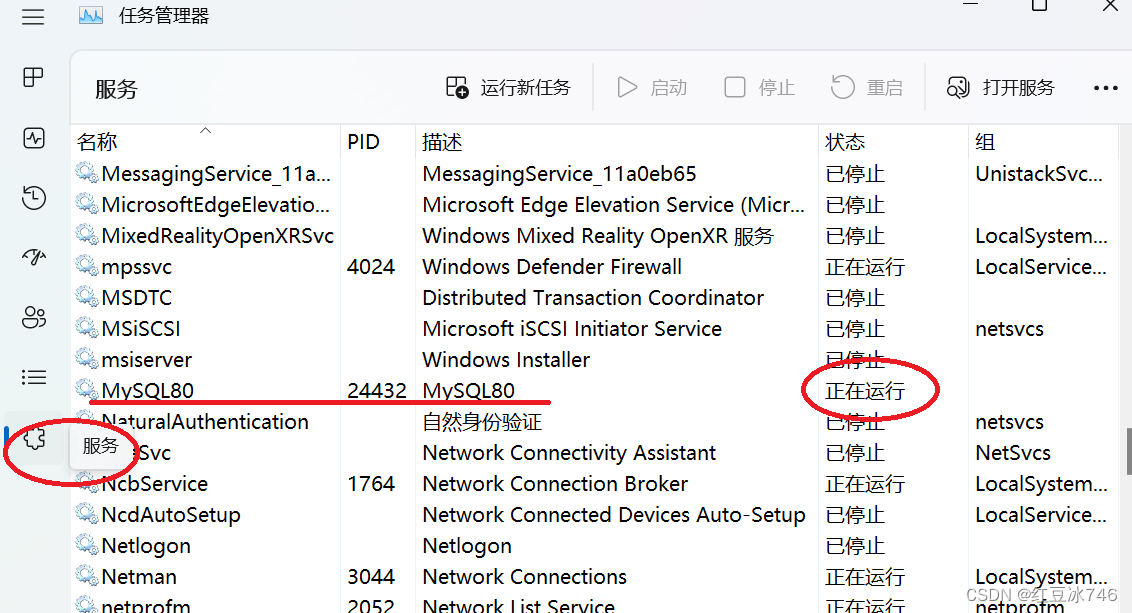Click PID 24432 of MySQL80

click(x=377, y=391)
